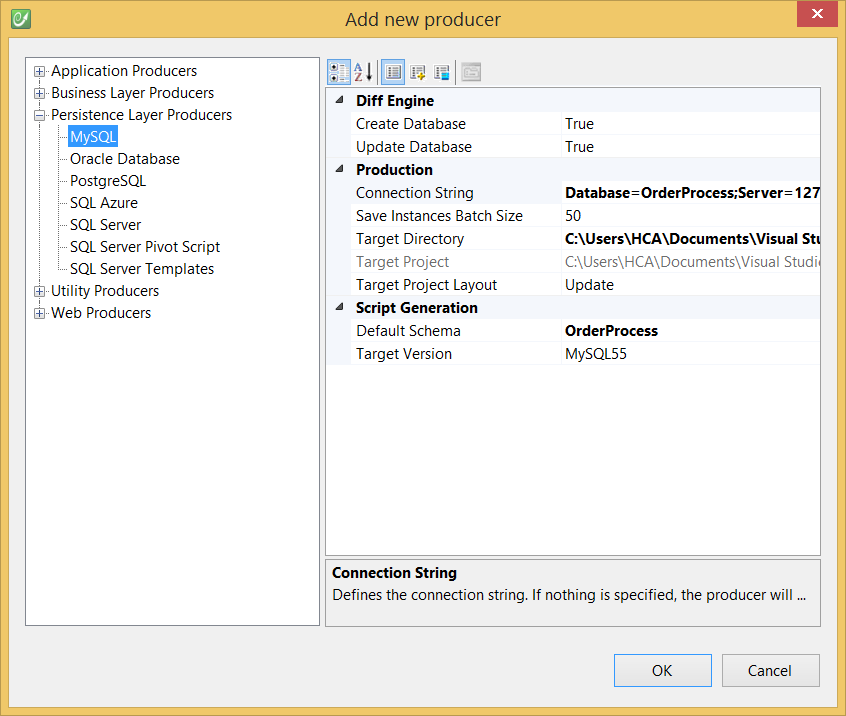Select SQL Server in the producer tree
This screenshot has width=846, height=716.
[105, 225]
